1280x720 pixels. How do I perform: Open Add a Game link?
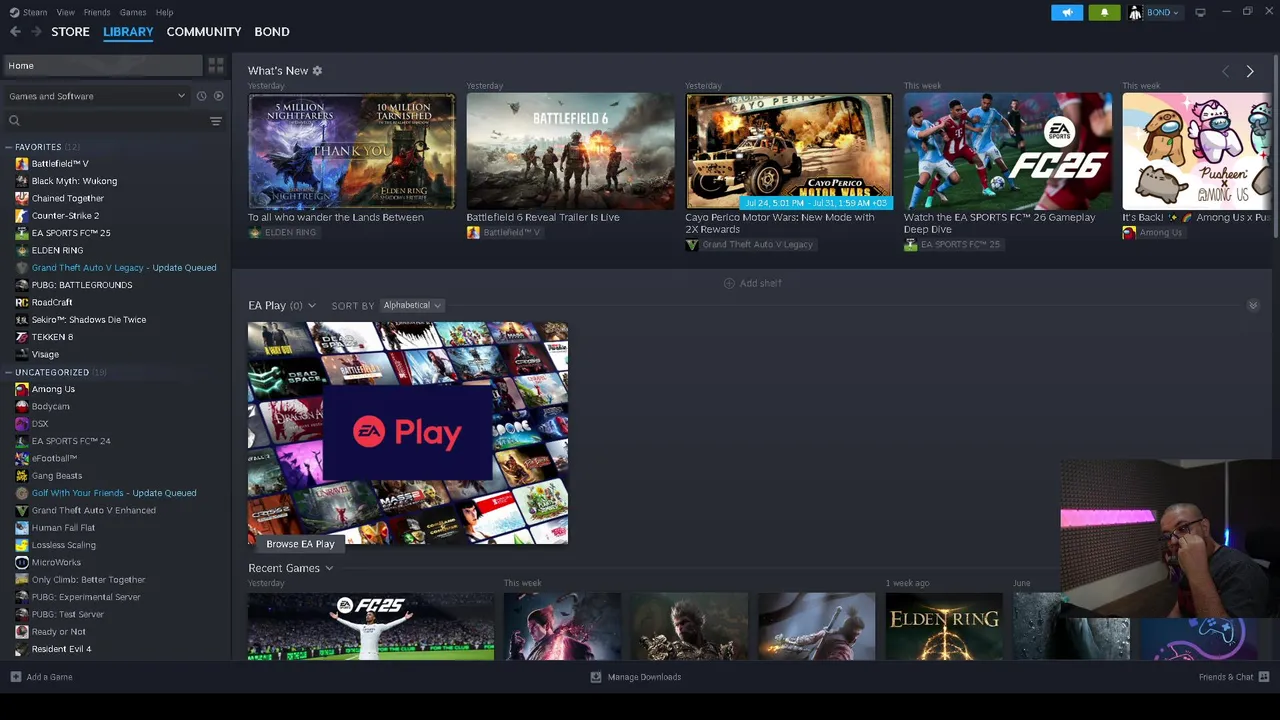pyautogui.click(x=50, y=677)
